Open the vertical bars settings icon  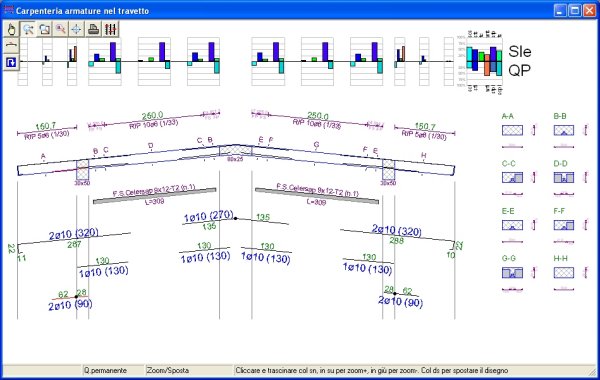pyautogui.click(x=110, y=29)
